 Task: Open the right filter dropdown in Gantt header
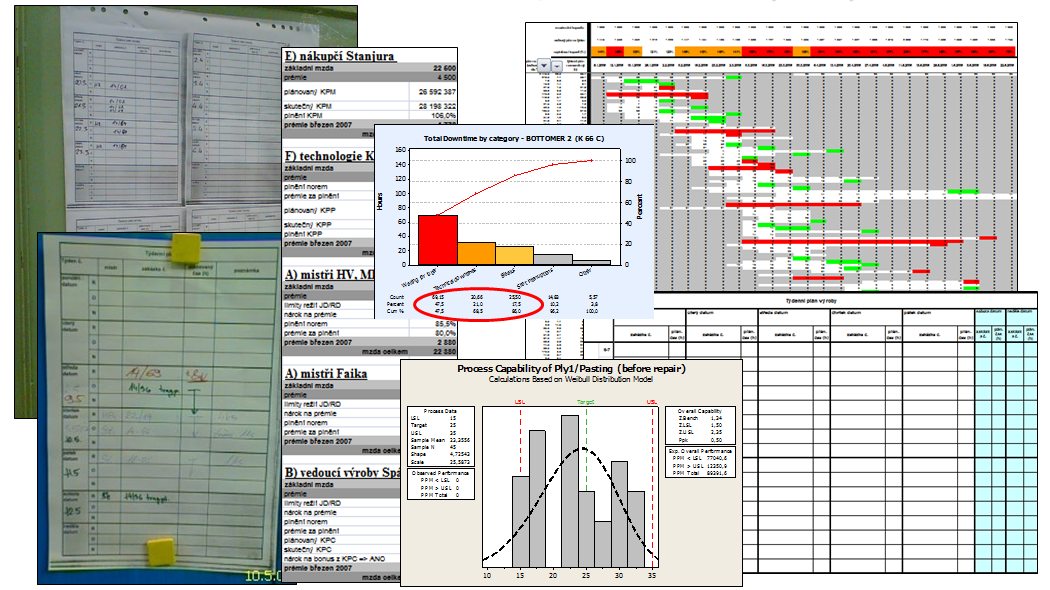tap(558, 66)
